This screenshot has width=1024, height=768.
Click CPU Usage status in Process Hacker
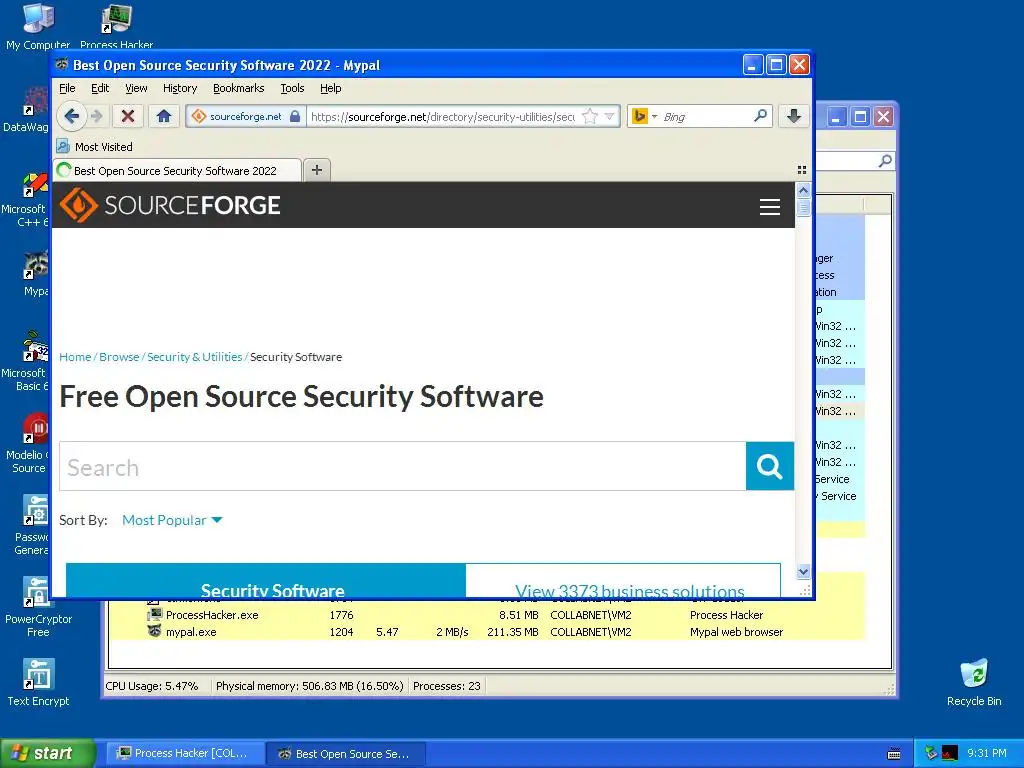[152, 686]
